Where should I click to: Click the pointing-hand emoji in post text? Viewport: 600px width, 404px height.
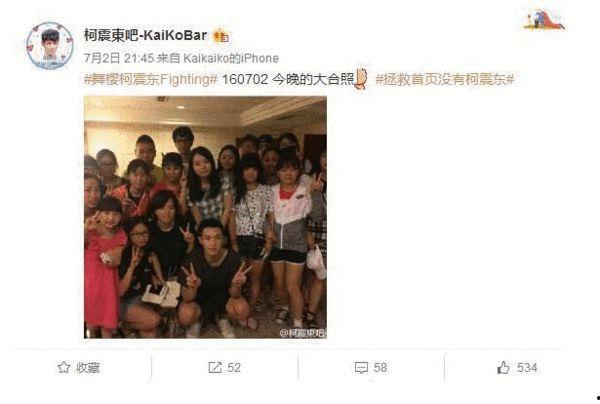click(361, 78)
